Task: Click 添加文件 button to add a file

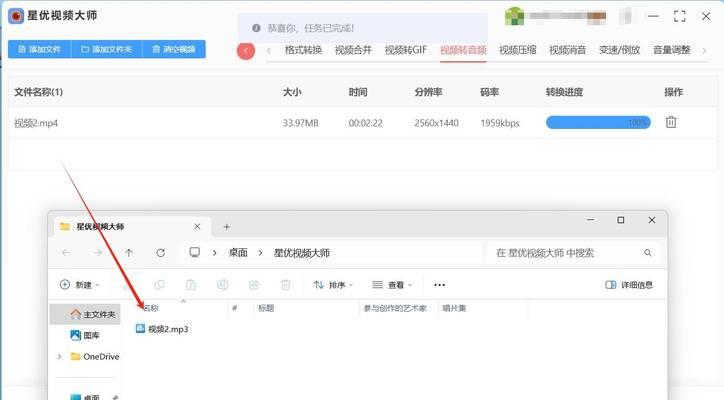Action: [x=40, y=49]
